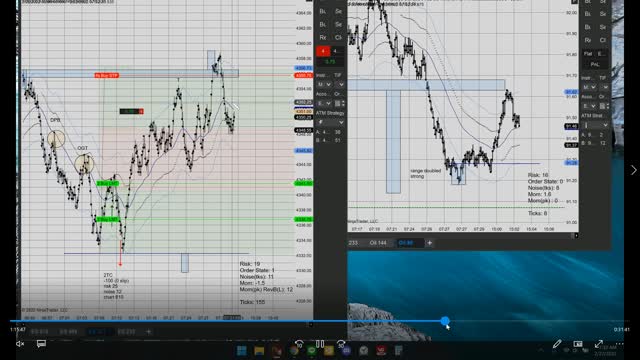This screenshot has width=640, height=360.
Task: Click the Ticks: 155 readout on the left chart
Action: pos(252,302)
